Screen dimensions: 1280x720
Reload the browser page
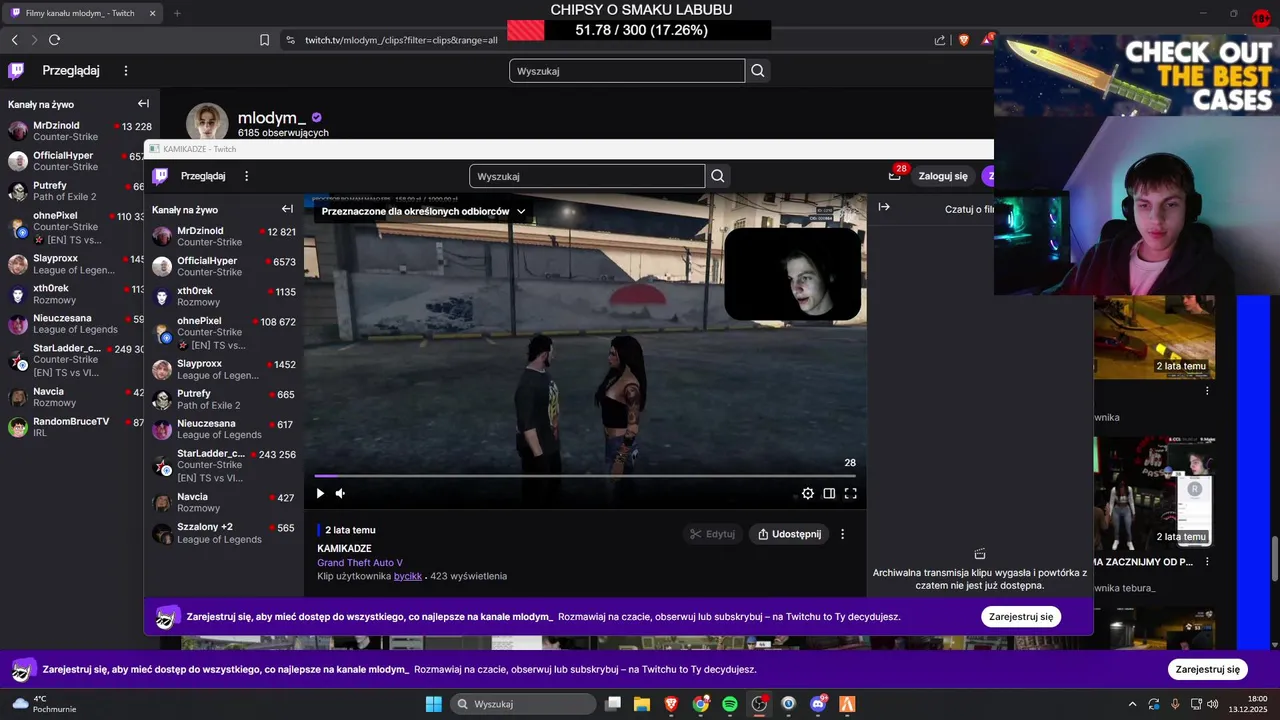(x=54, y=40)
